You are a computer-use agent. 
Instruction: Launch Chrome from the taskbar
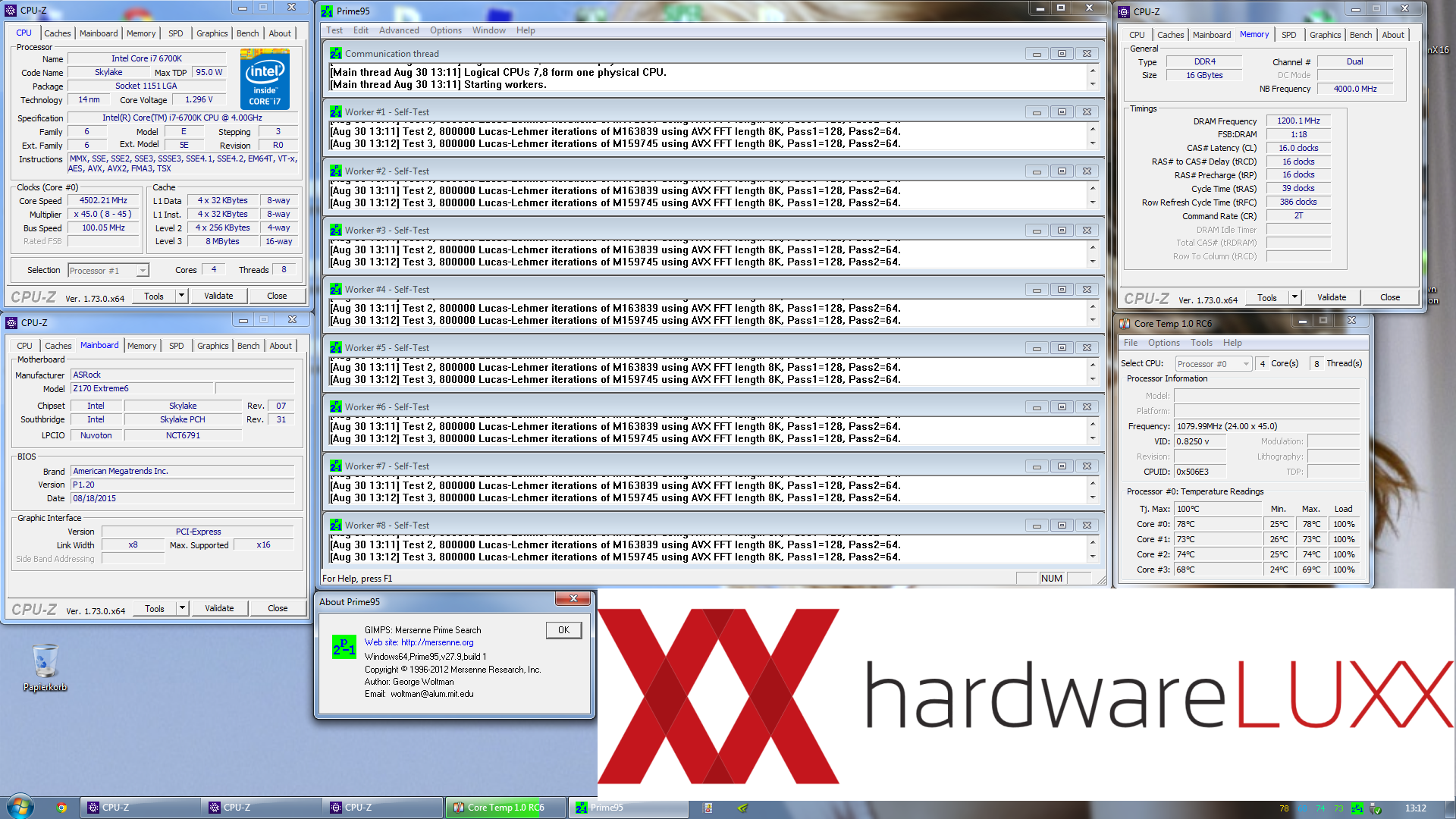click(x=61, y=808)
